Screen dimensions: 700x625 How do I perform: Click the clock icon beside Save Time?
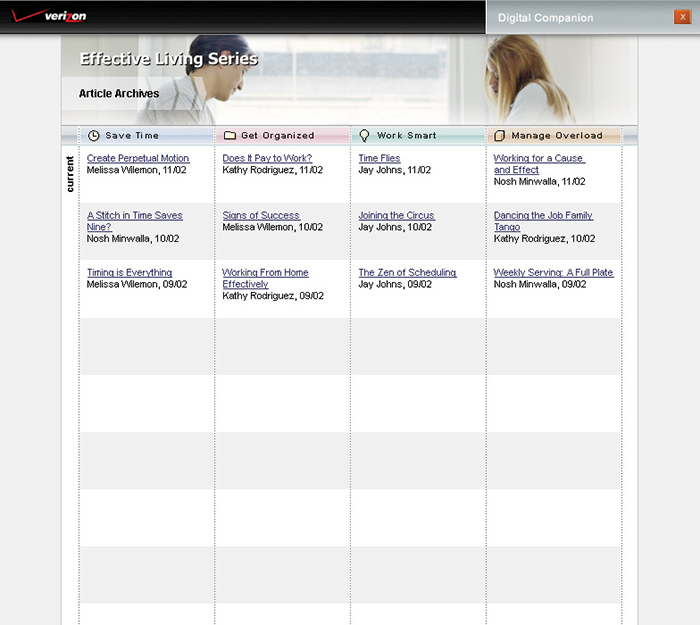94,136
